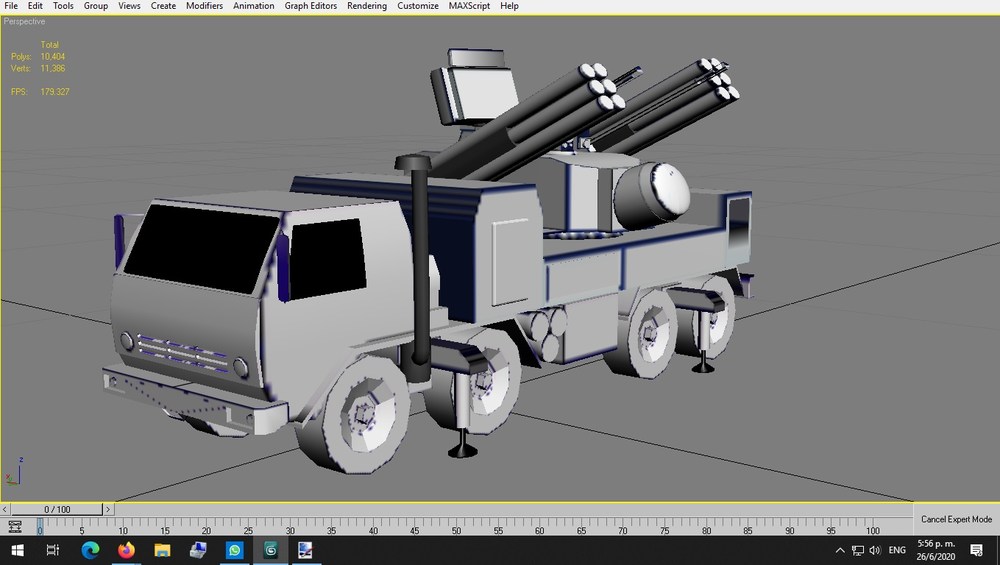Show hidden system tray icons
1000x565 pixels.
click(x=840, y=550)
